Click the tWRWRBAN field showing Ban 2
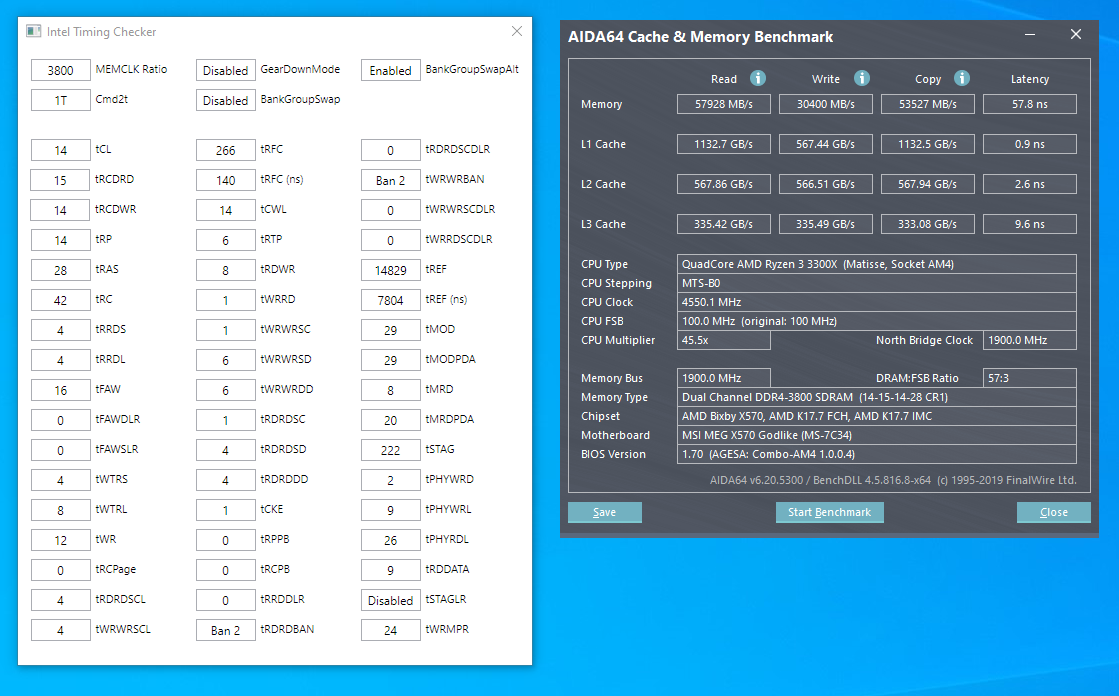1119x696 pixels. (390, 180)
